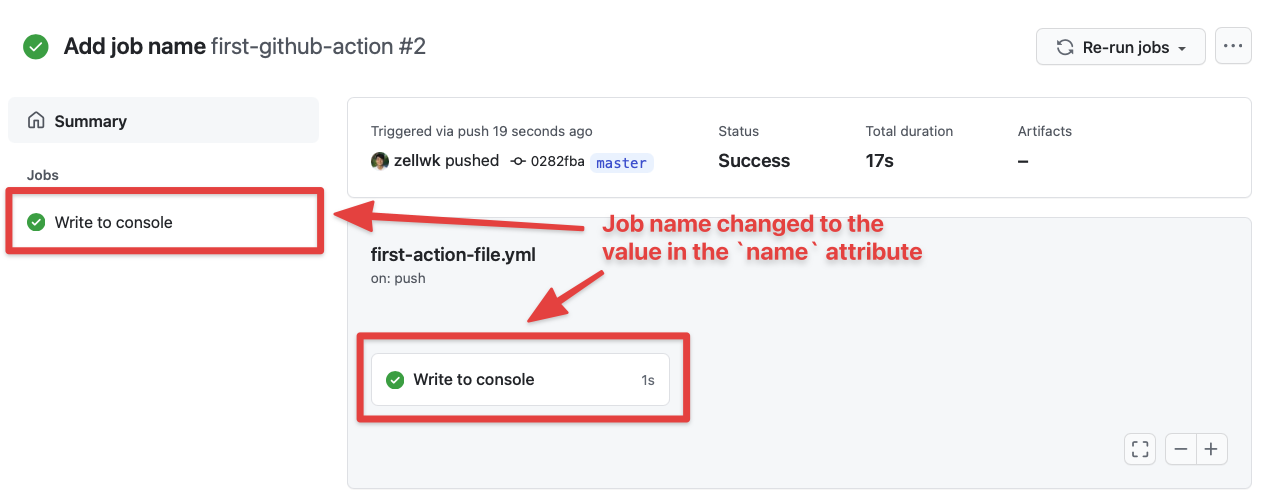Click the home icon beside Summary
1264x504 pixels.
click(36, 121)
